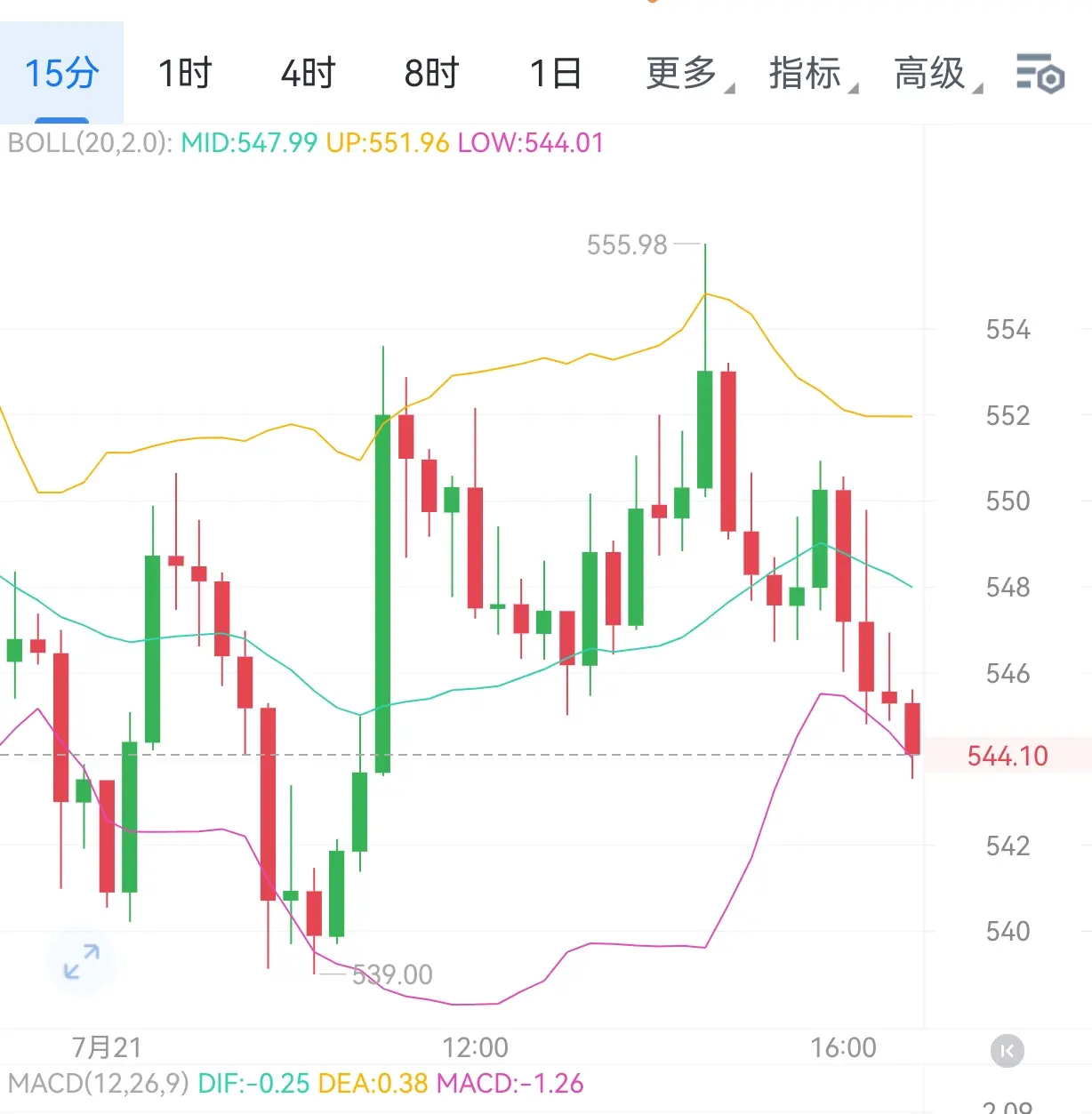Select the 8时 interval tab

coord(432,73)
